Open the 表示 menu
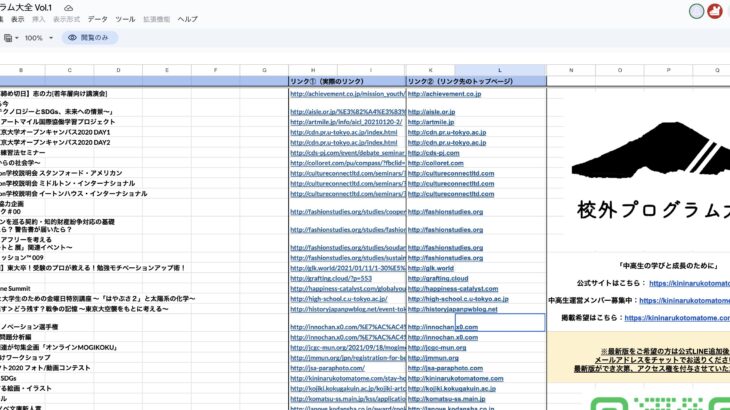This screenshot has height=410, width=730. click(18, 19)
